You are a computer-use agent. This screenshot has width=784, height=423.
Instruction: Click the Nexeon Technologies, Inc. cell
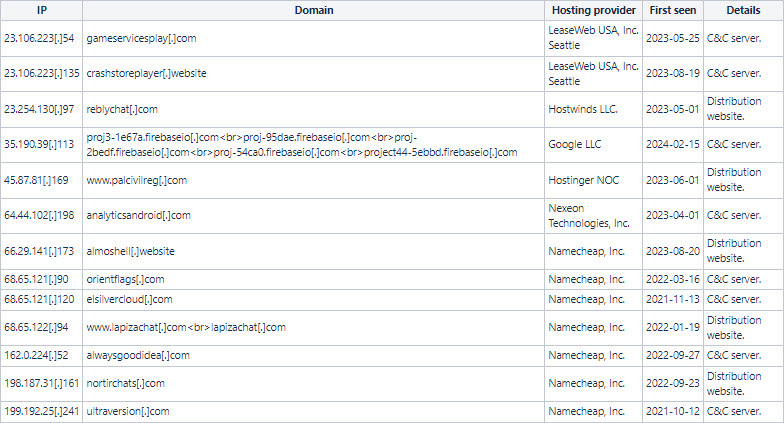(x=589, y=215)
